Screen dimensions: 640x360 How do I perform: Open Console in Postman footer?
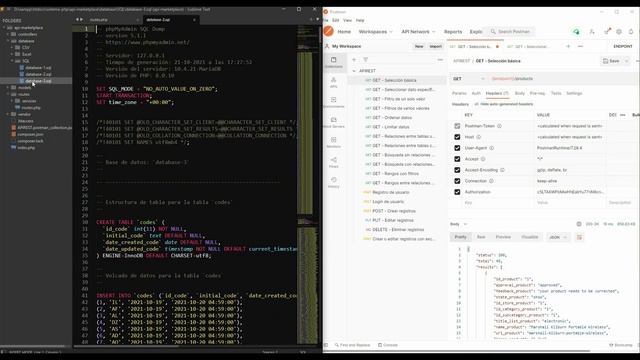(x=387, y=345)
